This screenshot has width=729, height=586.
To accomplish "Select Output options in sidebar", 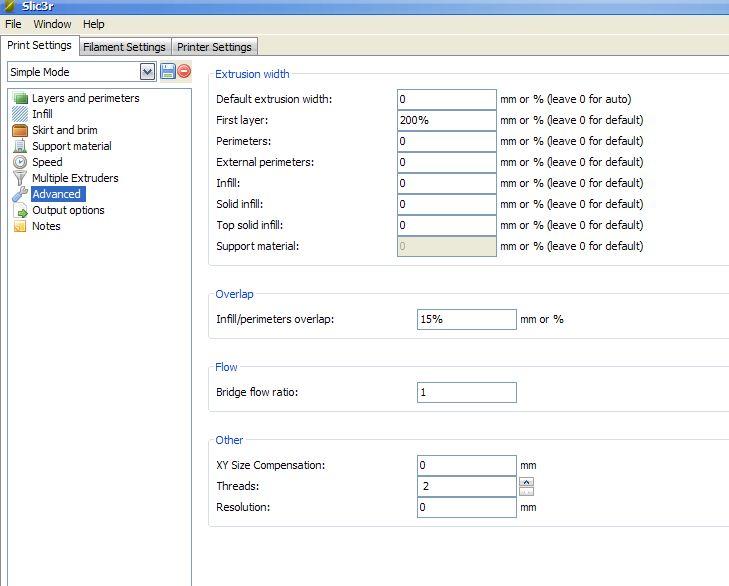I will coord(68,210).
